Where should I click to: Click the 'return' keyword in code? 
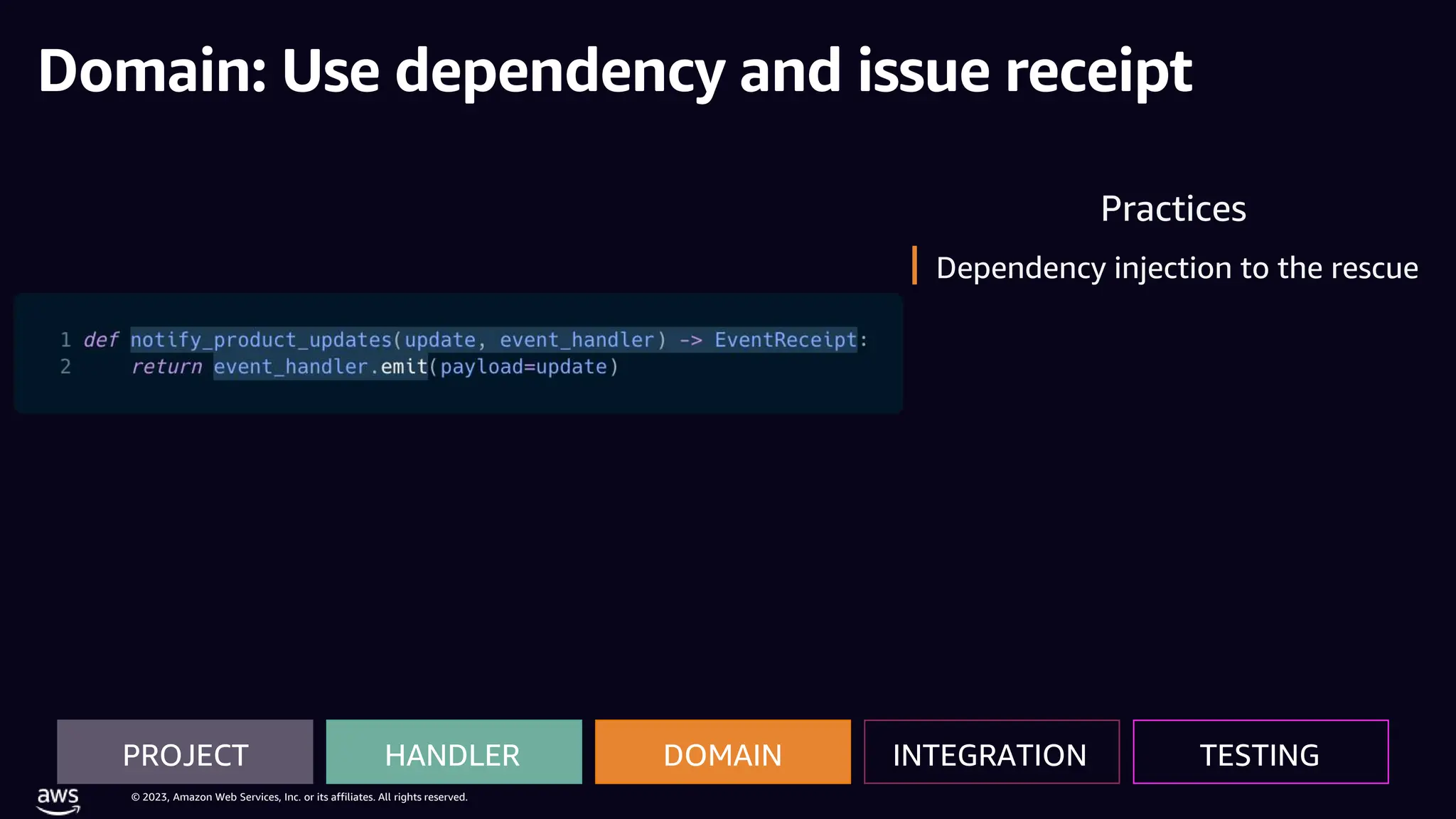pos(166,367)
